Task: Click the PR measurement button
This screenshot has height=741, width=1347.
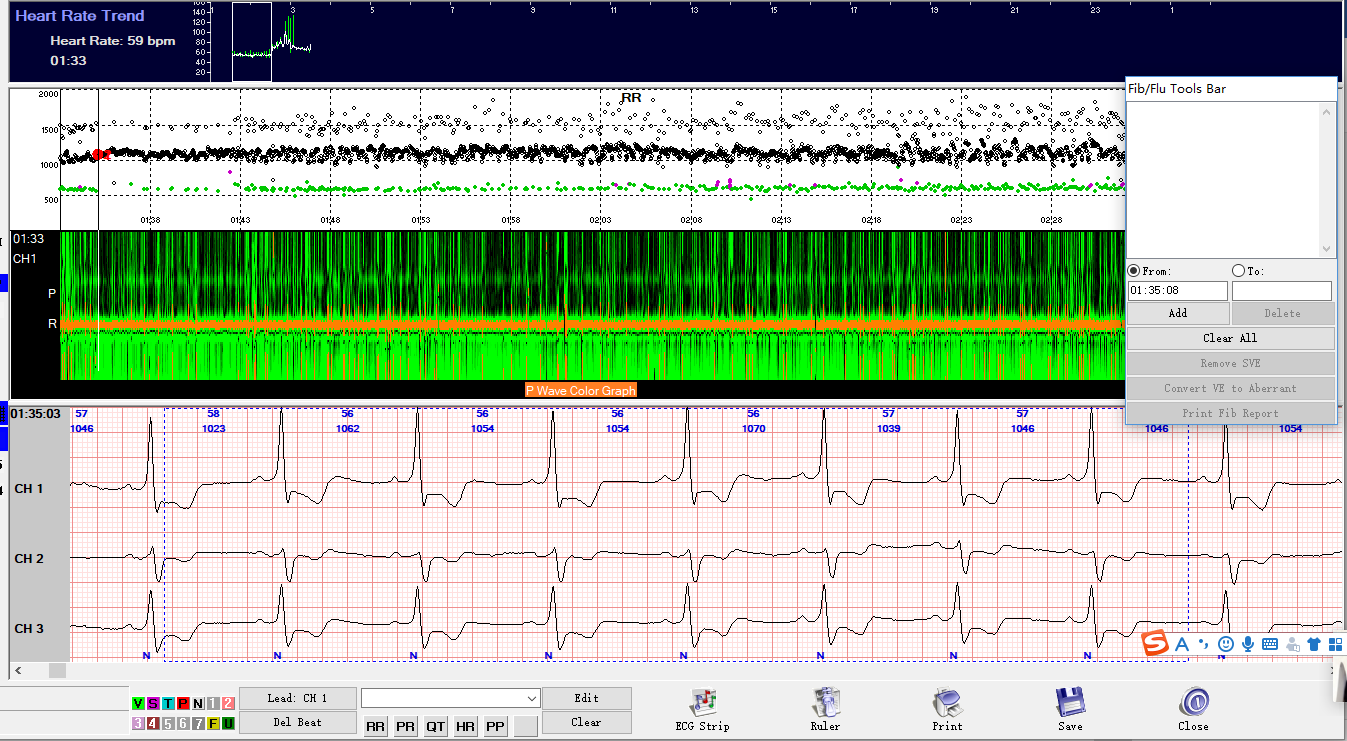Action: click(405, 727)
